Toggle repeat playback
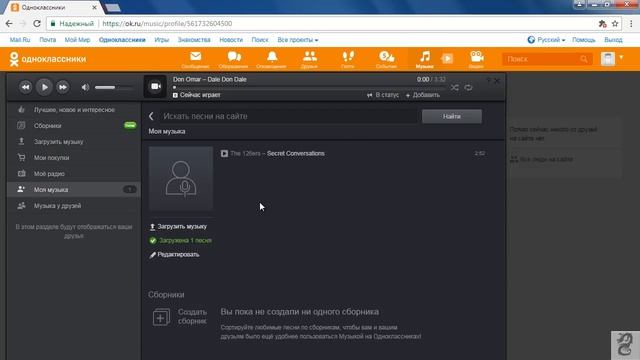This screenshot has height=360, width=640. [x=469, y=87]
